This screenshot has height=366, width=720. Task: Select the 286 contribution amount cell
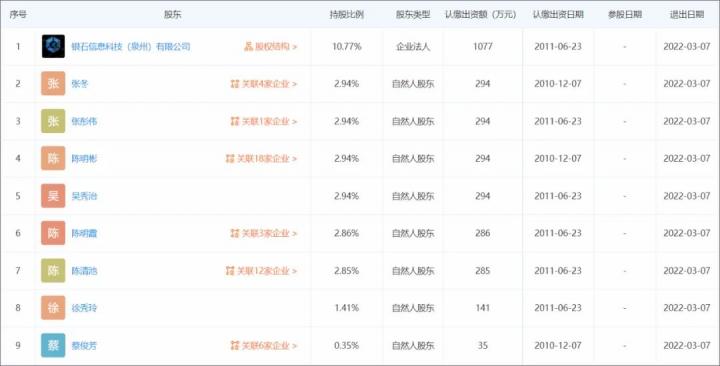(483, 233)
